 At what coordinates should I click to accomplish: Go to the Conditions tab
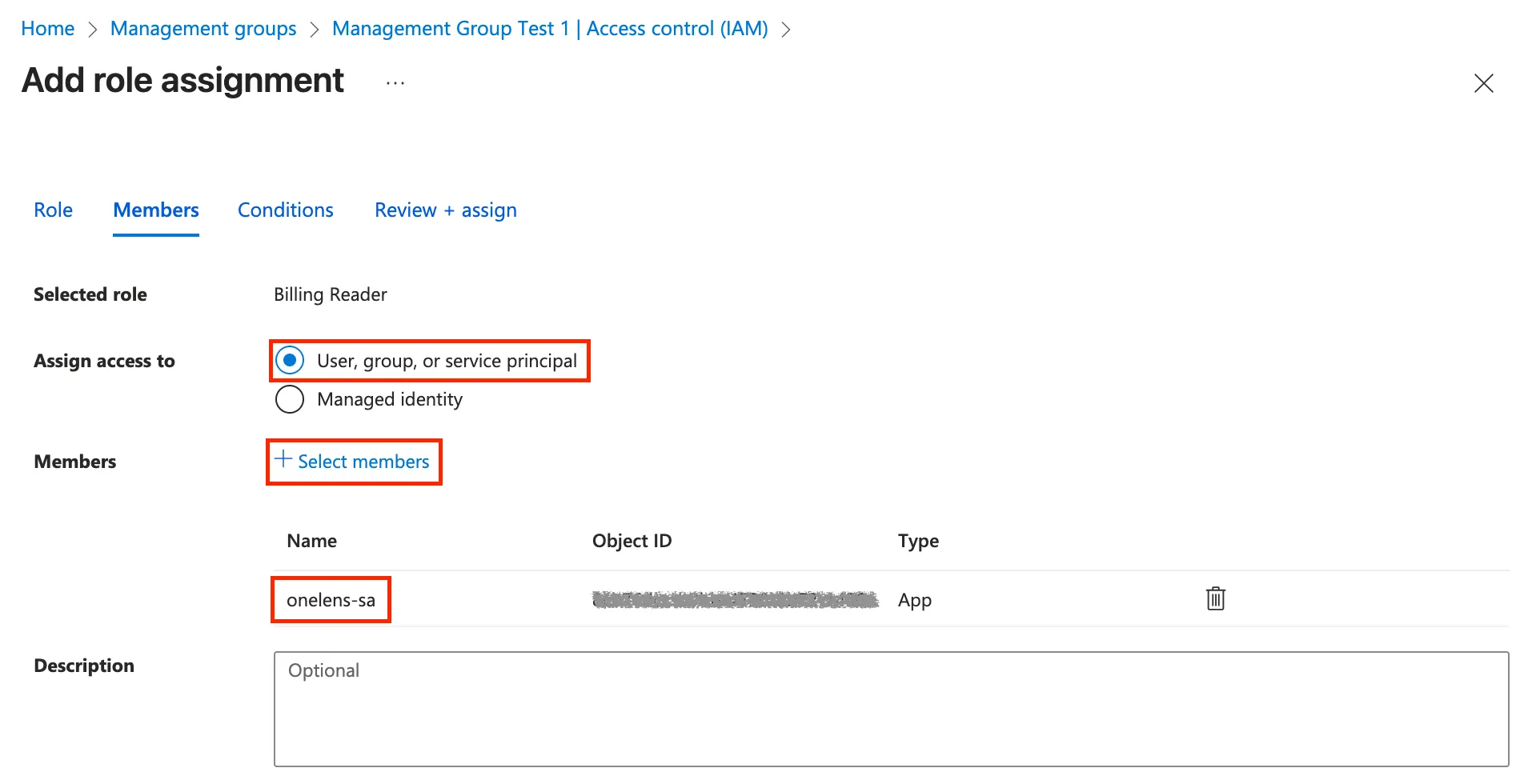click(x=285, y=210)
